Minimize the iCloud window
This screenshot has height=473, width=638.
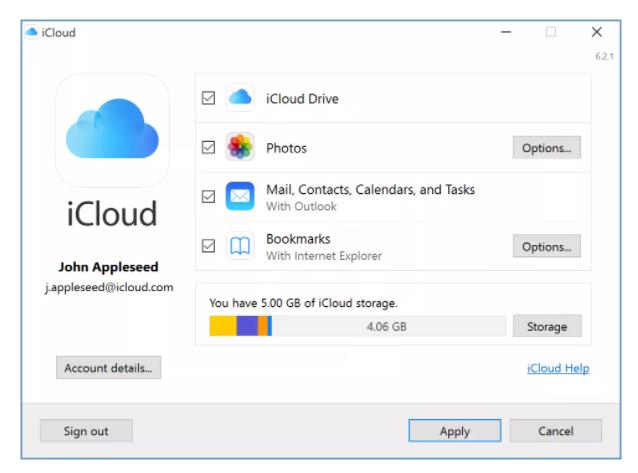(x=506, y=32)
